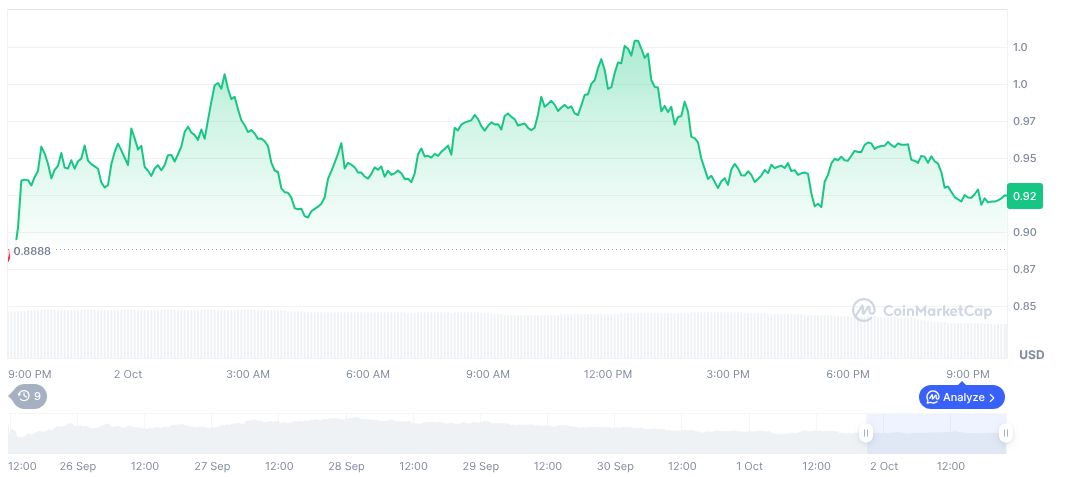Click the green 0.92 current price tag

click(x=1024, y=196)
